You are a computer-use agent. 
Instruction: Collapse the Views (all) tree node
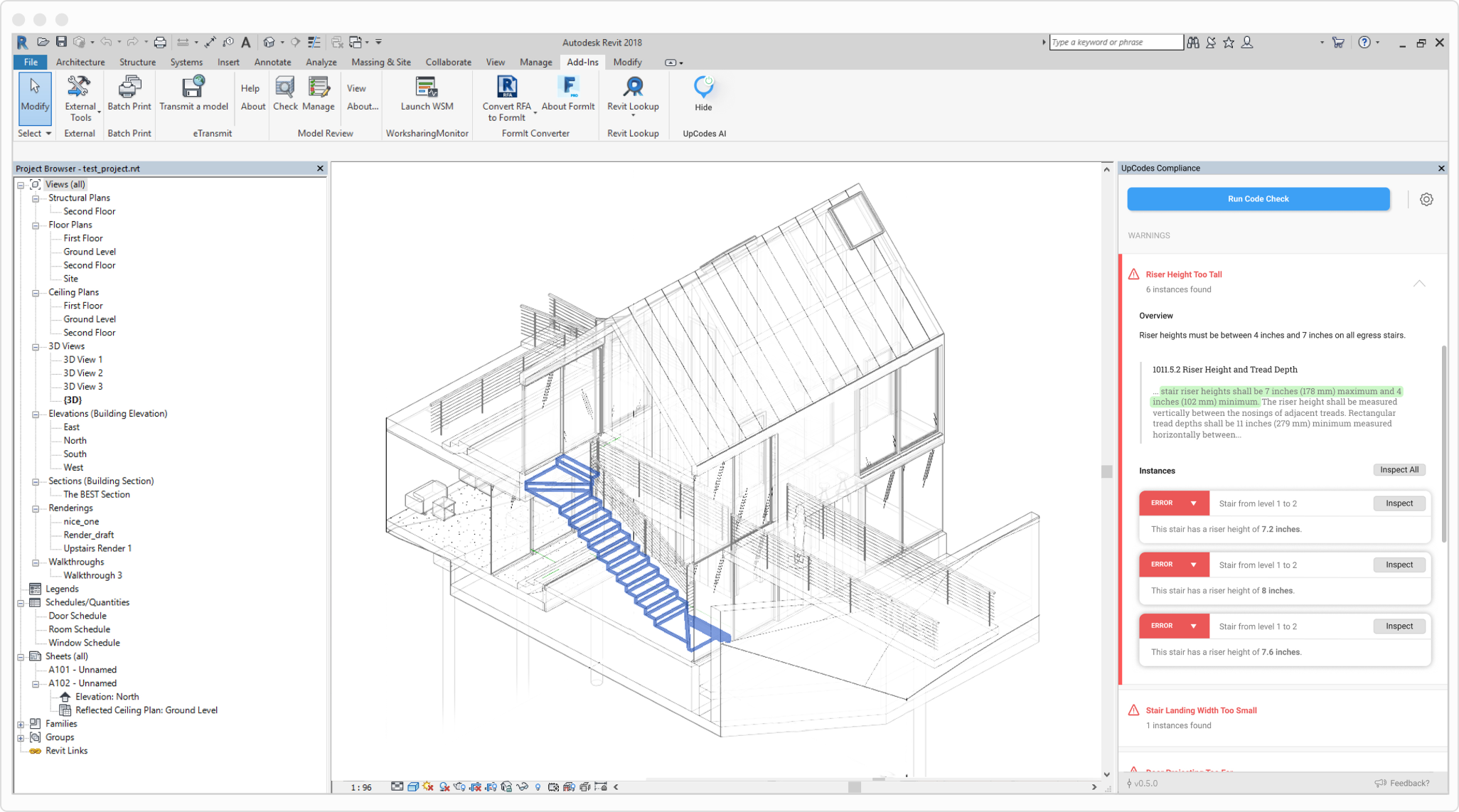click(21, 185)
